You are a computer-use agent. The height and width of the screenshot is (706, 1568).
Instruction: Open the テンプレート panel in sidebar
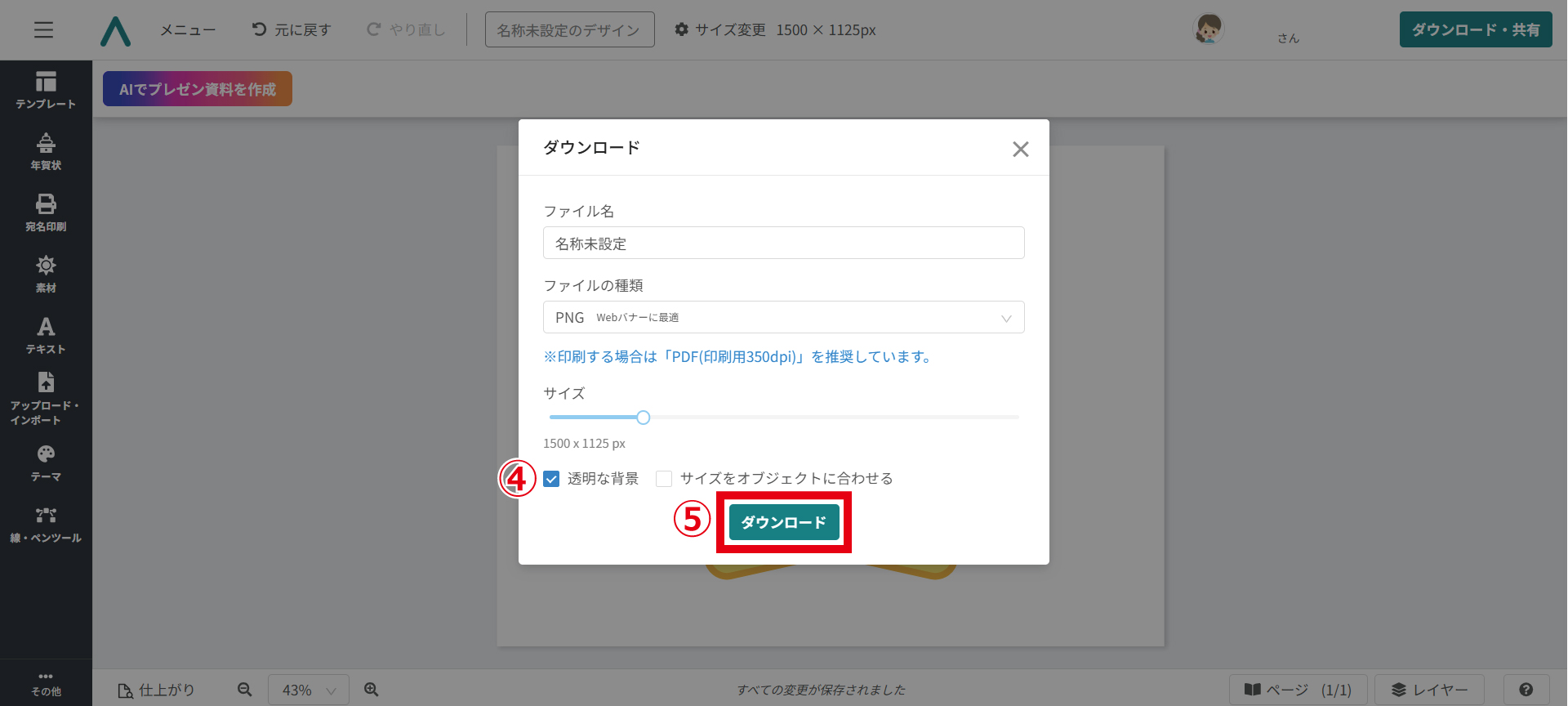coord(46,90)
